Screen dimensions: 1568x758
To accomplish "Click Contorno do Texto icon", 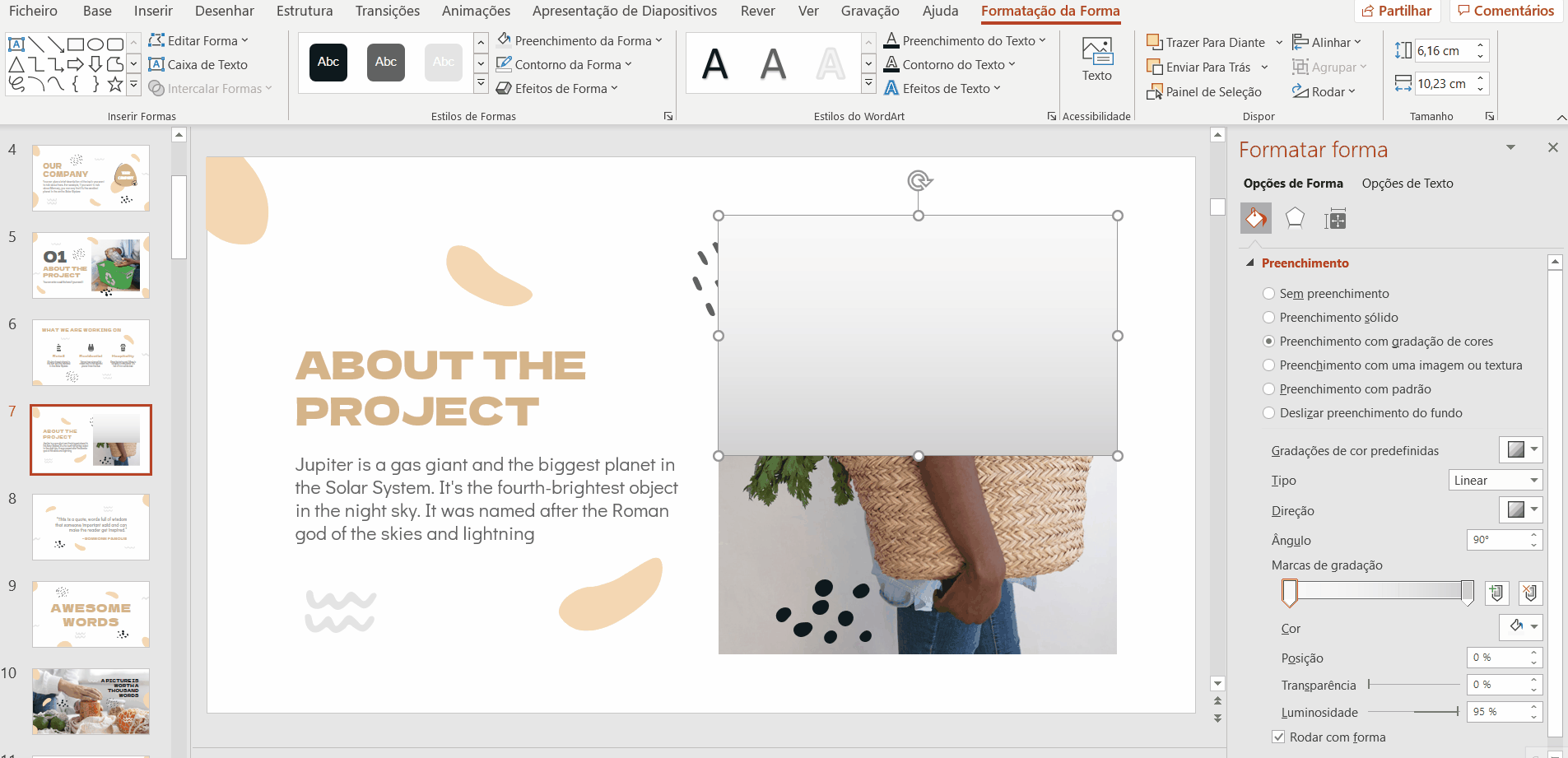I will (891, 64).
